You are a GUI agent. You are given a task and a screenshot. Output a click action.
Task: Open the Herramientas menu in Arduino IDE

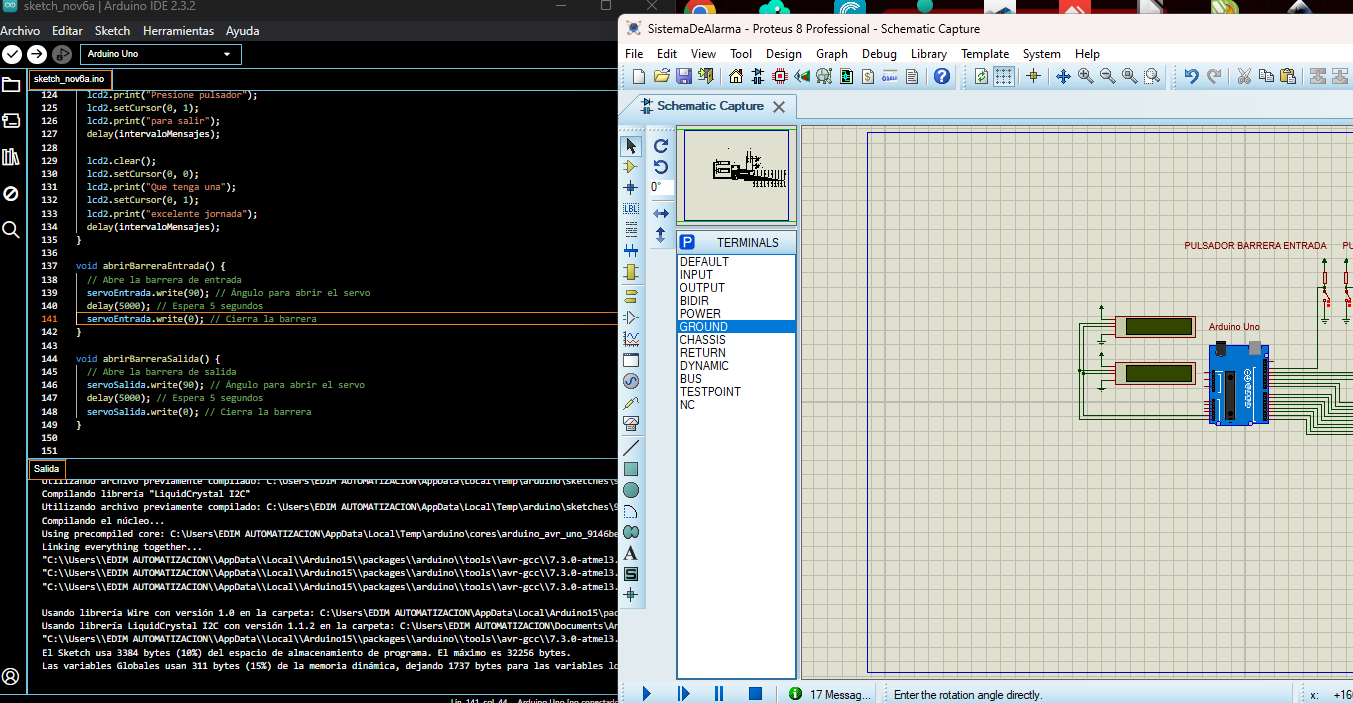(178, 31)
